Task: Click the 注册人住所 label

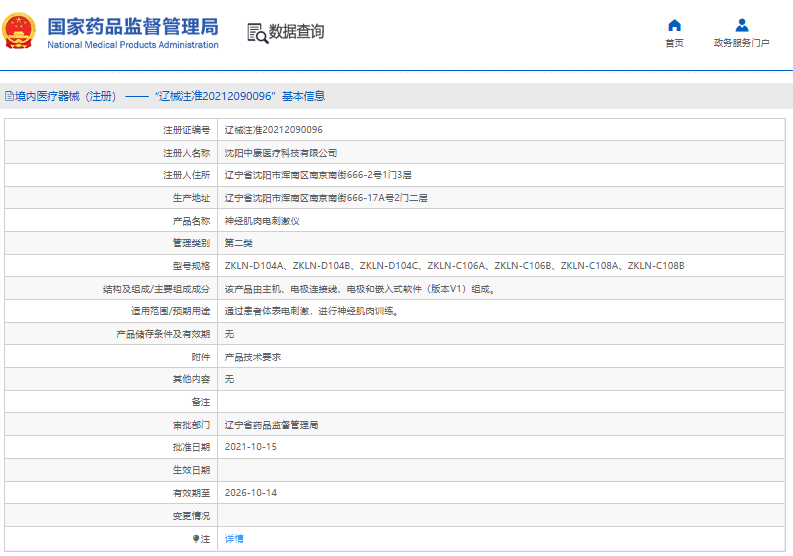Action: coord(186,175)
